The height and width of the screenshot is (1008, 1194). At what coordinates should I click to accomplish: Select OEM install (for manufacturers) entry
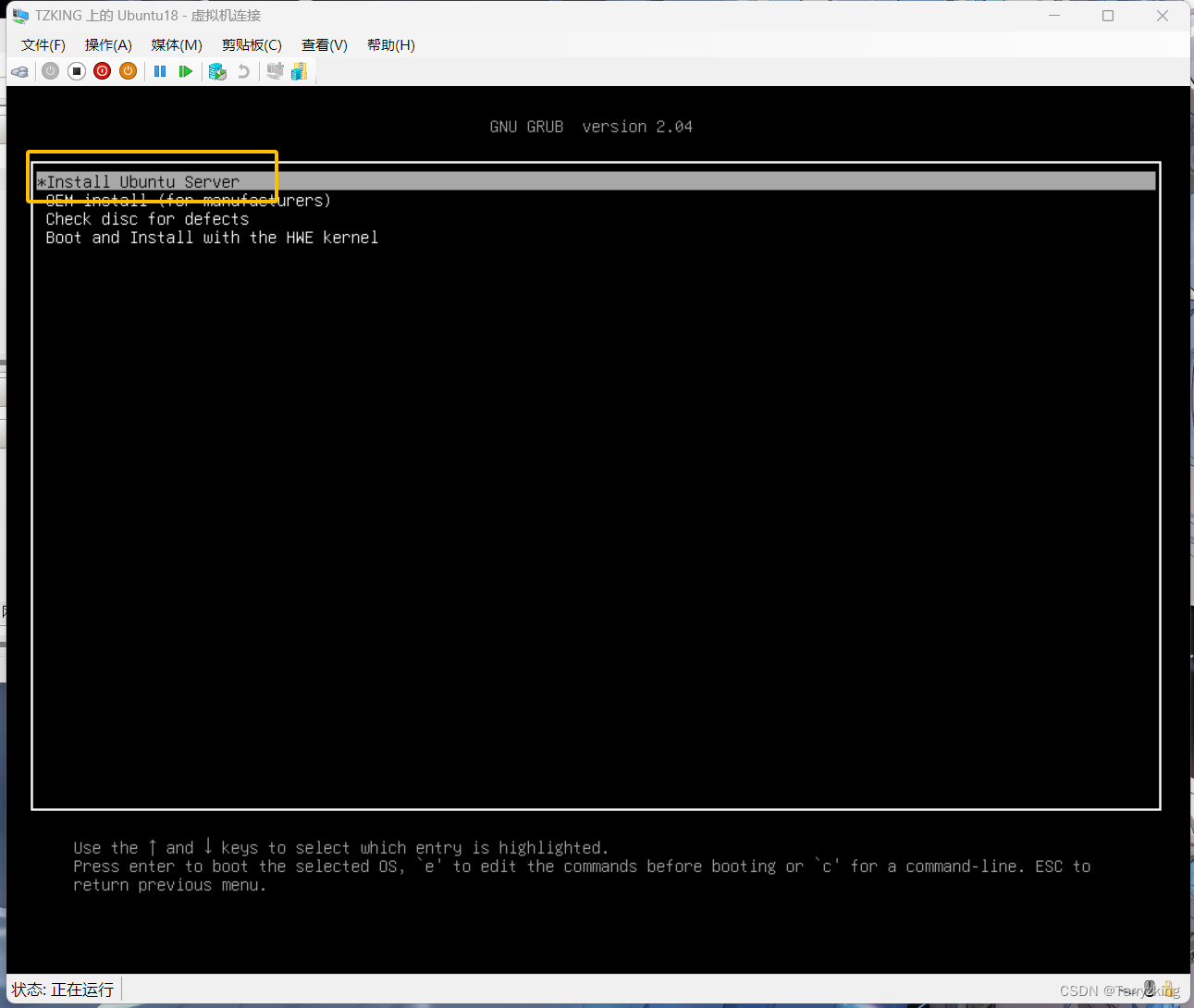coord(189,201)
